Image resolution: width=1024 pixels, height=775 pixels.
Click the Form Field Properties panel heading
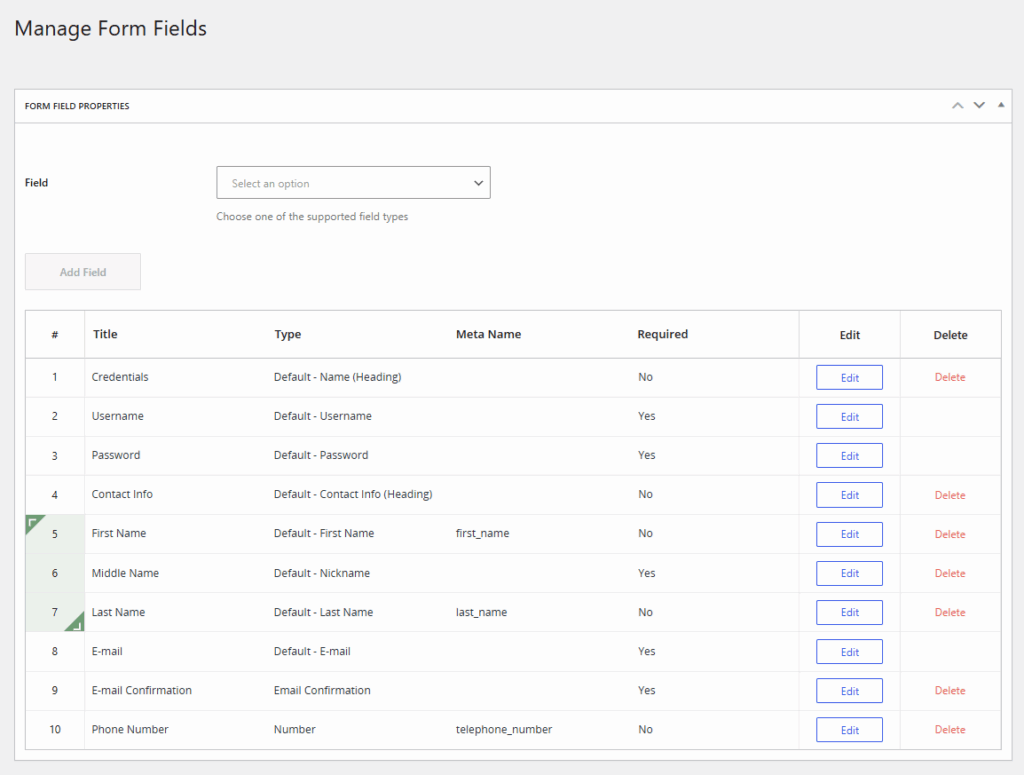77,106
